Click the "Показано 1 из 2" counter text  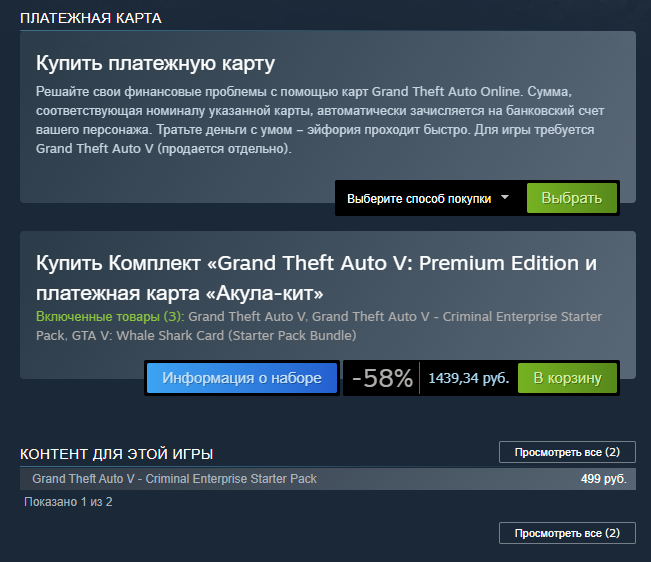point(68,501)
